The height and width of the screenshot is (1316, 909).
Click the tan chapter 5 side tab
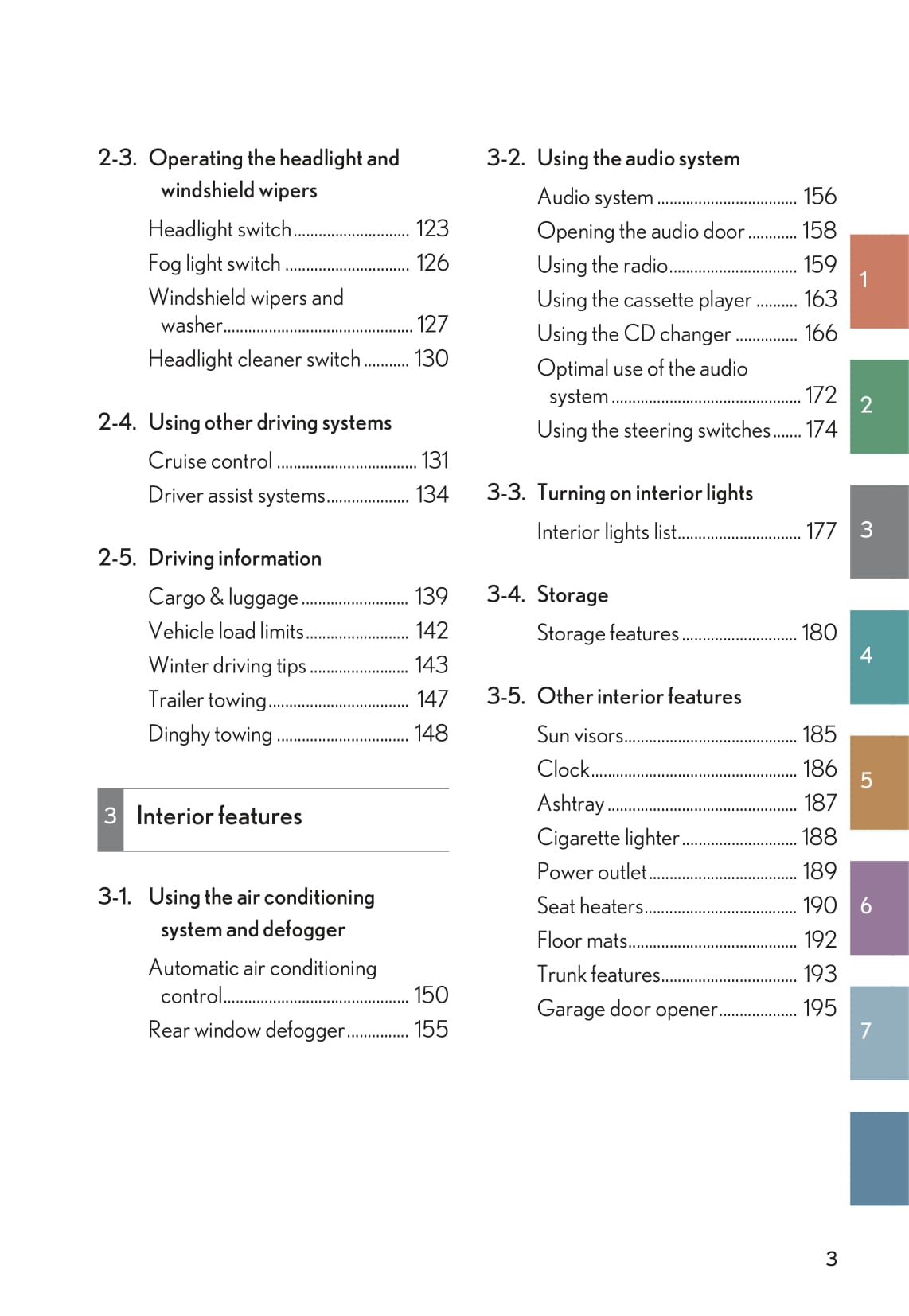[x=879, y=781]
